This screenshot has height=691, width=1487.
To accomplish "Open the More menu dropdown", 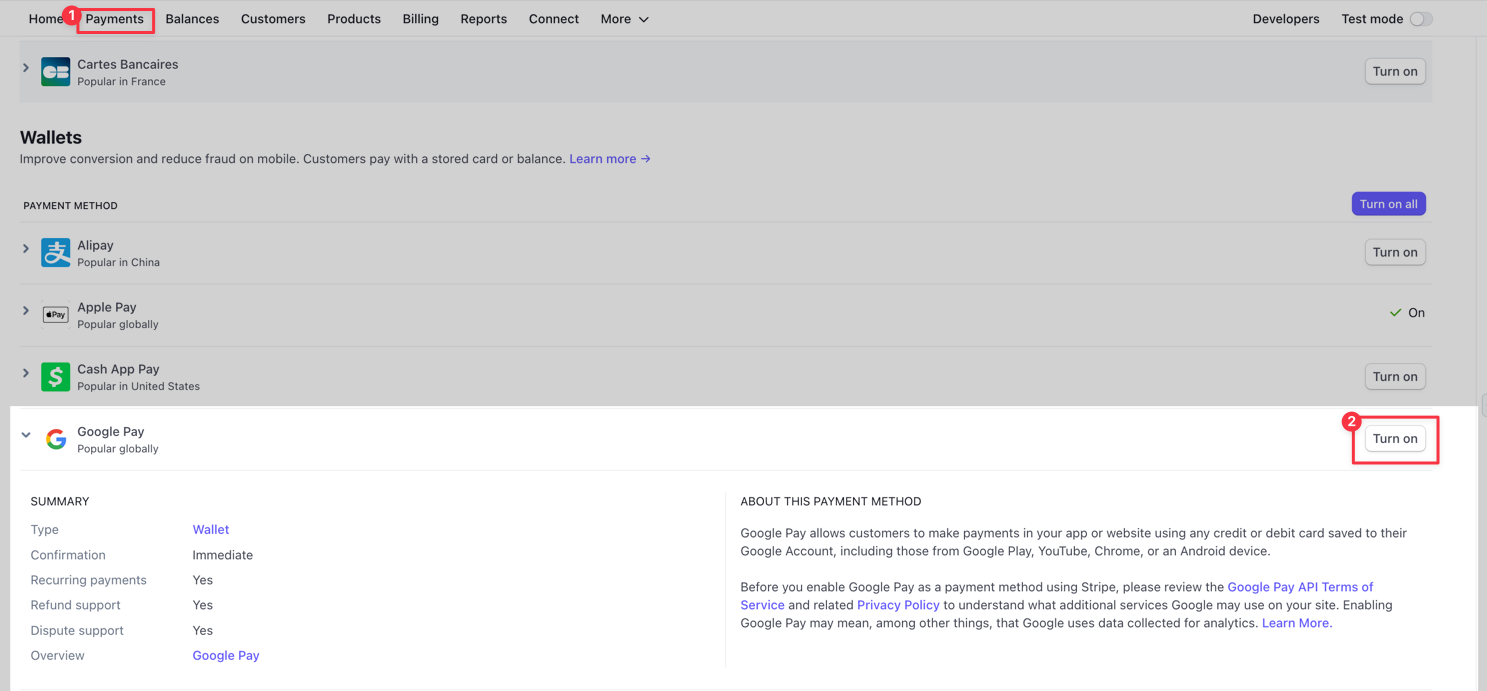I will pyautogui.click(x=624, y=19).
